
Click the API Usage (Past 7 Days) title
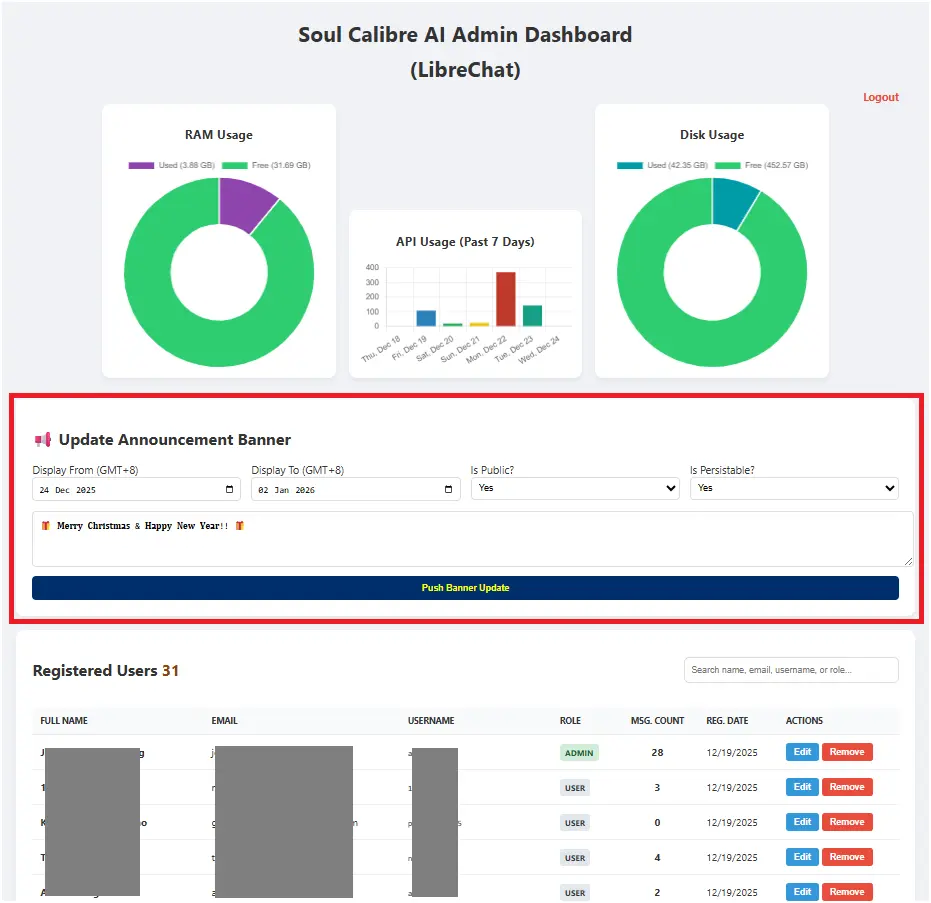point(466,242)
